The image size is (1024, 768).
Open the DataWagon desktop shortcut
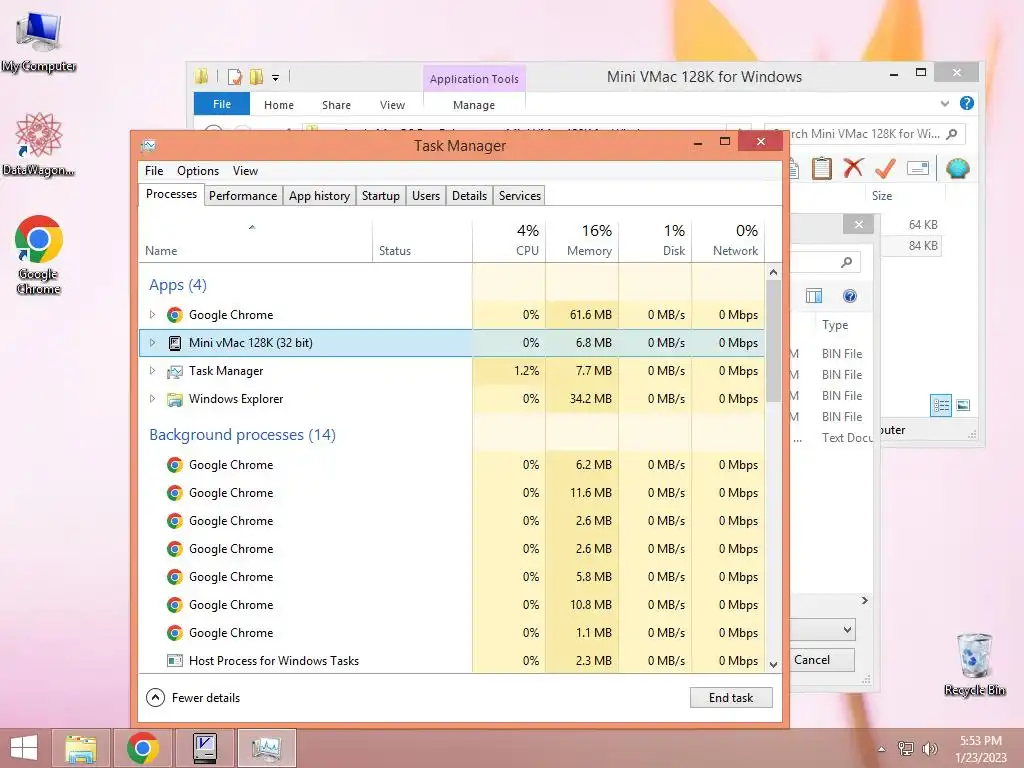coord(39,144)
